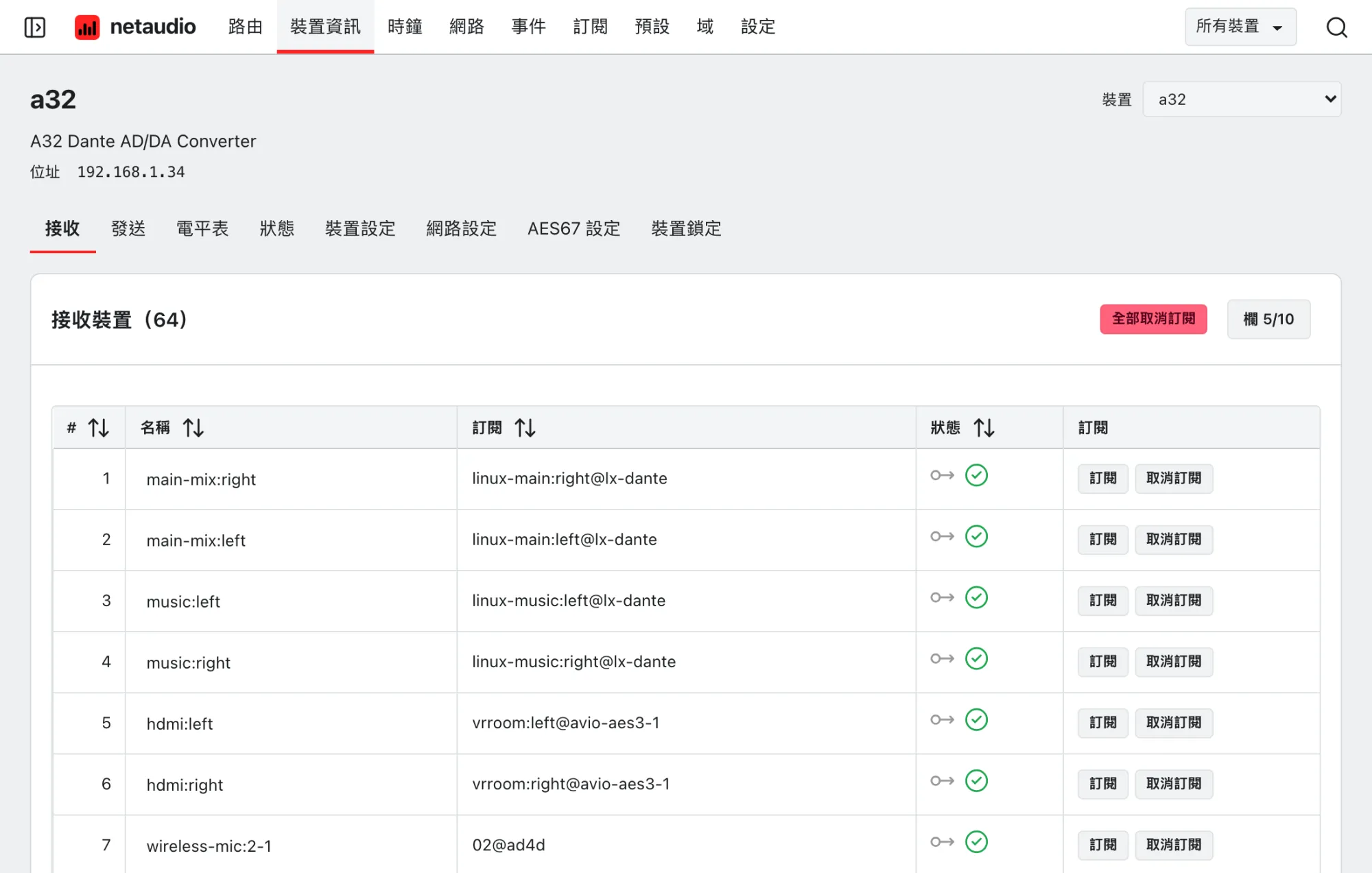Toggle the sidebar panel icon
The image size is (1372, 873).
pyautogui.click(x=35, y=27)
